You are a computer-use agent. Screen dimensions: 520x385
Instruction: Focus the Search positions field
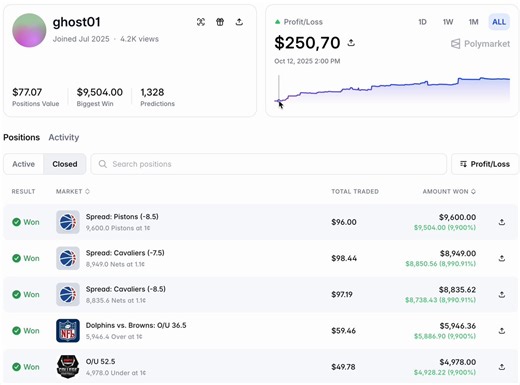[269, 164]
